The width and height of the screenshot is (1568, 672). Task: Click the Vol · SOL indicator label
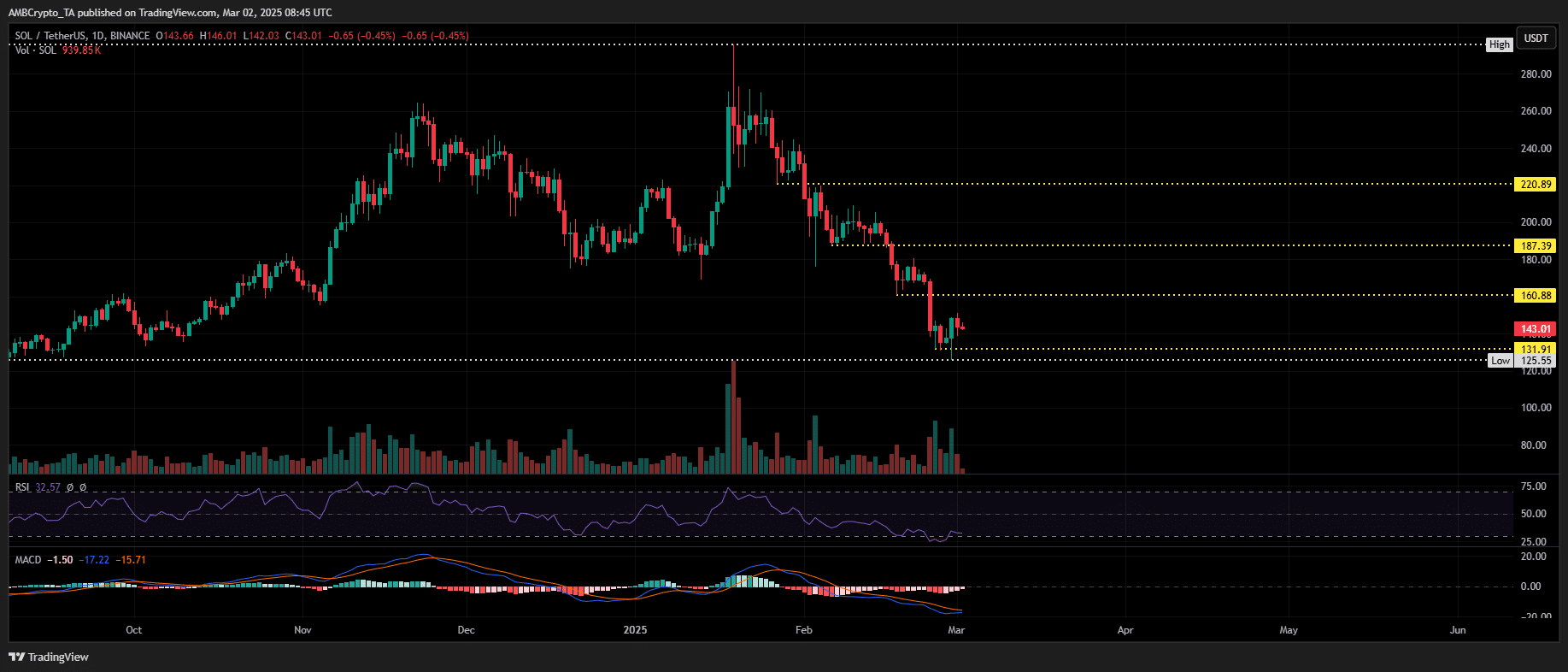[35, 50]
